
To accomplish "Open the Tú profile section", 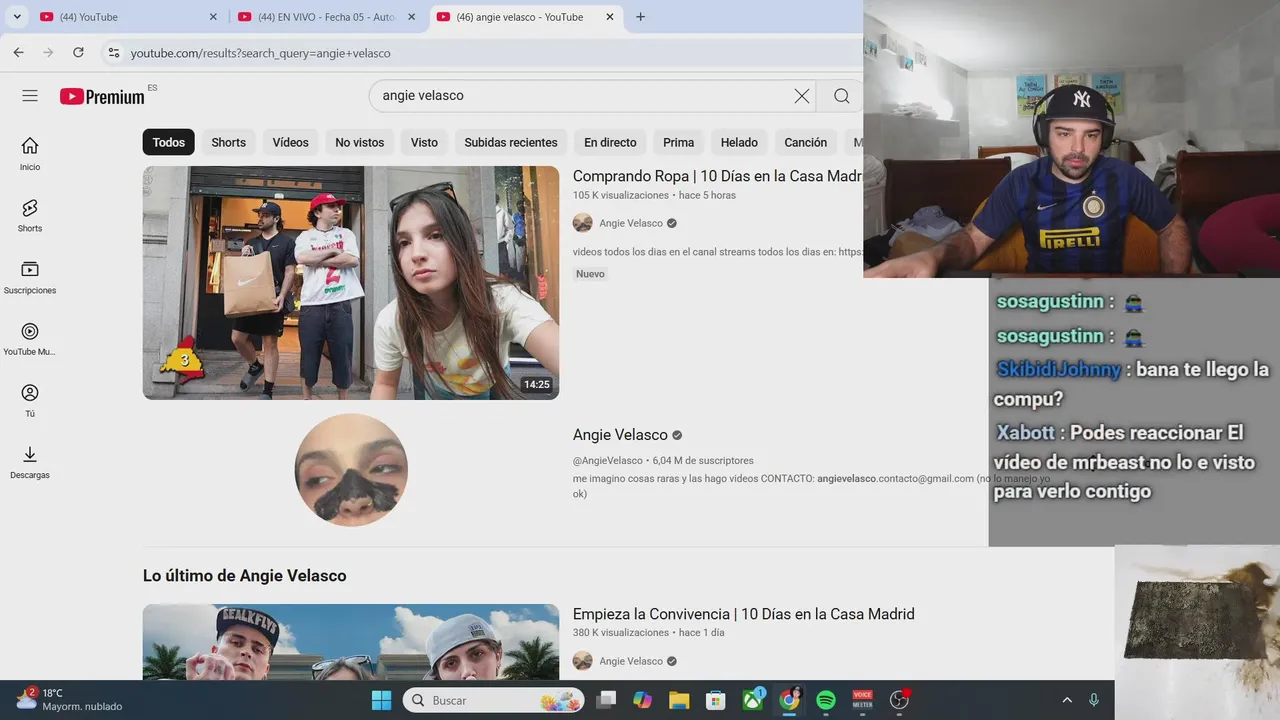I will (x=30, y=400).
